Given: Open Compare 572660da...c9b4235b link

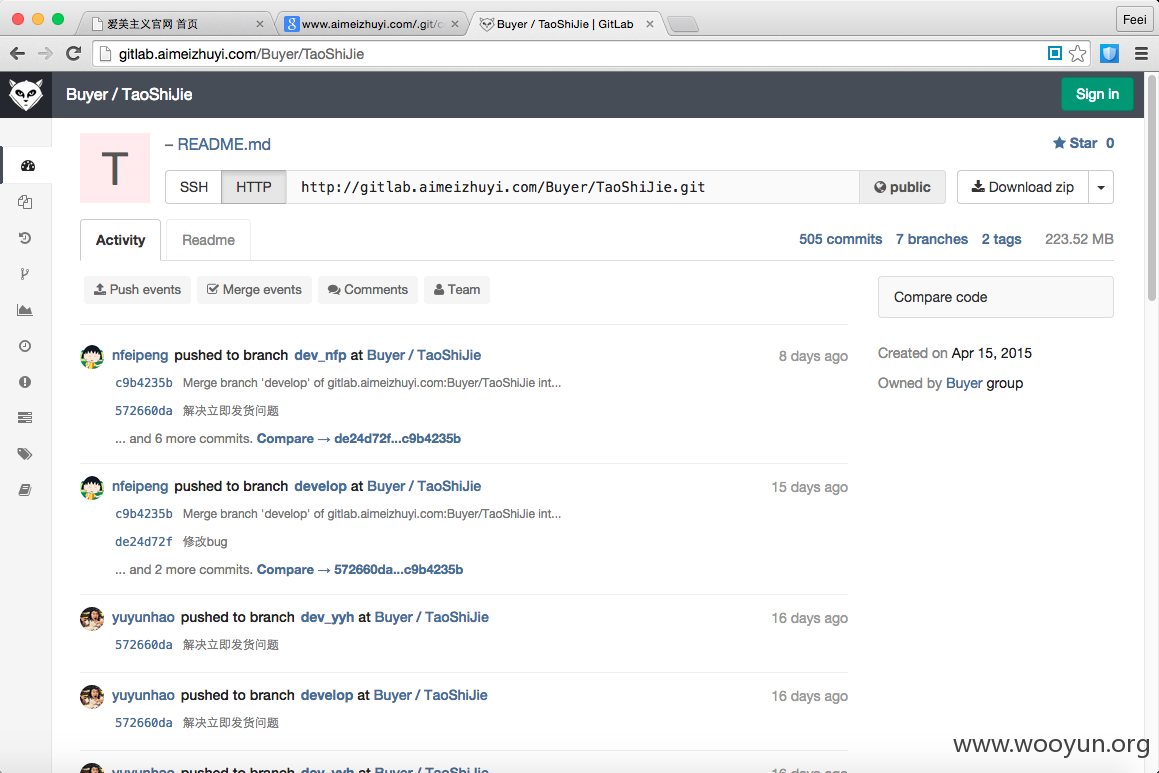Looking at the screenshot, I should [x=360, y=570].
